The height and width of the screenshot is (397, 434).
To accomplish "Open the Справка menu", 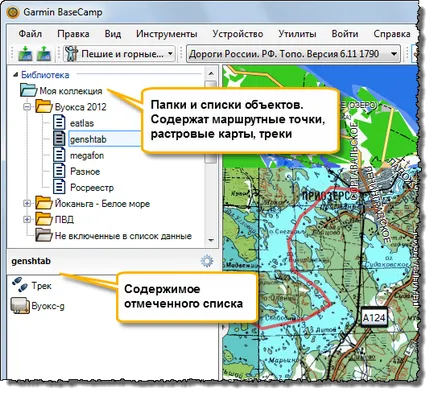I will (392, 34).
